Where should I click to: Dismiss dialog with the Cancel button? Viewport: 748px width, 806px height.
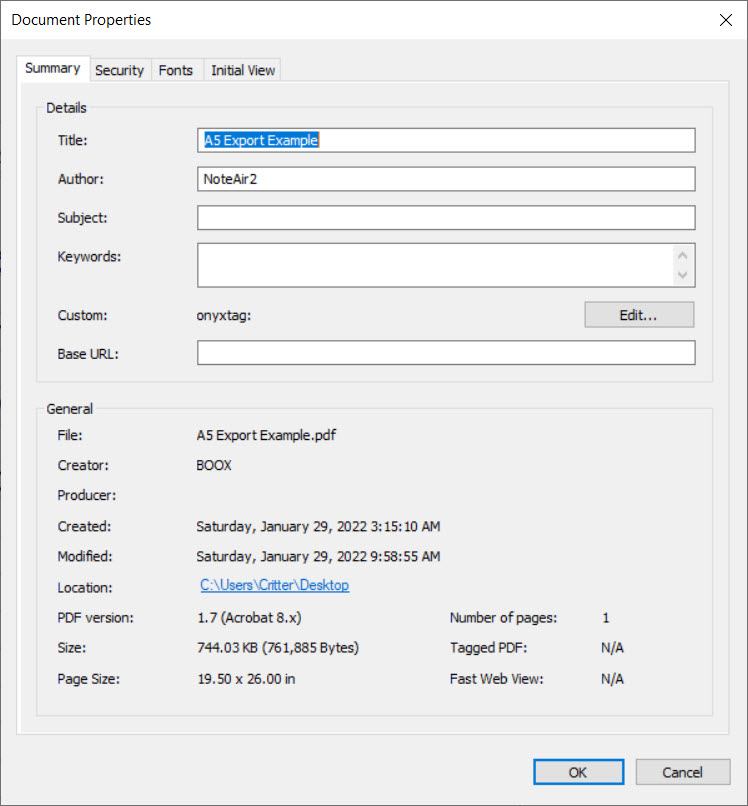click(683, 772)
